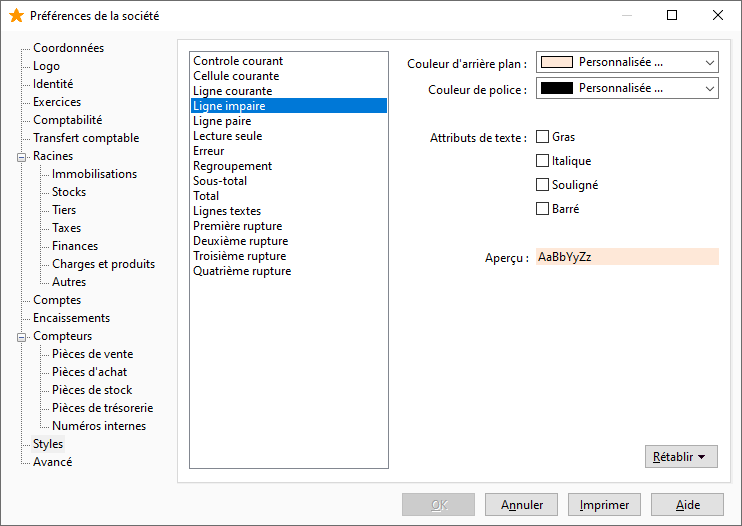Toggle the Souligné text attribute
Viewport: 742px width, 526px height.
coord(542,184)
